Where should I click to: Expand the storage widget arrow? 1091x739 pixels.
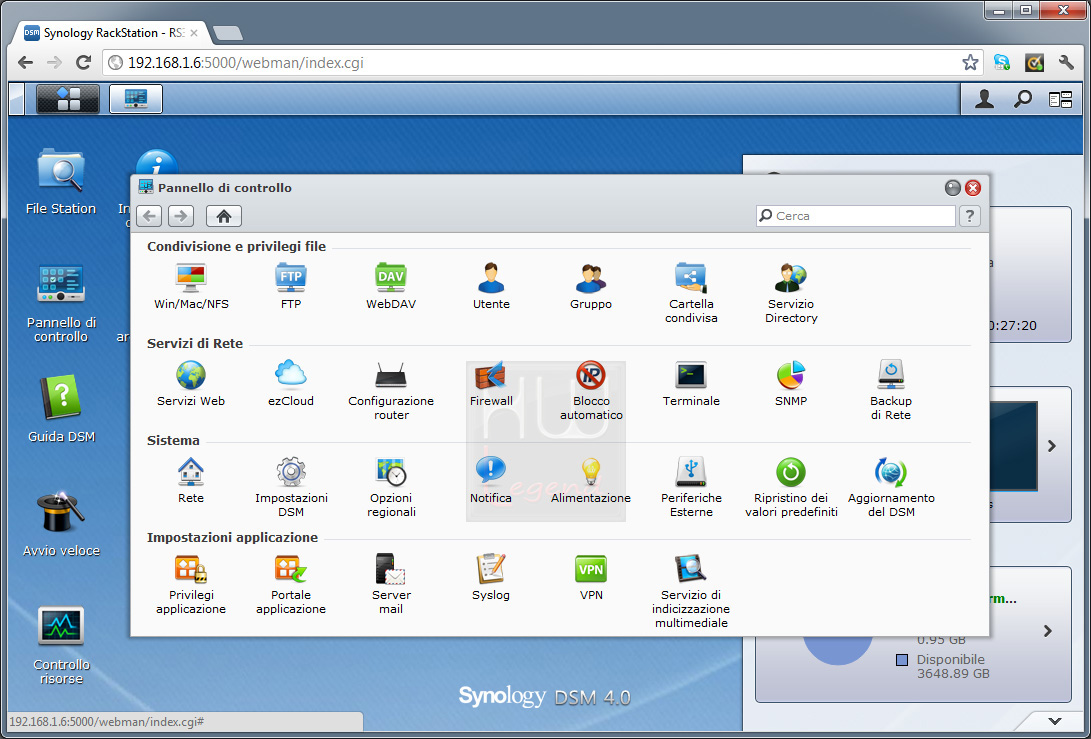(1047, 631)
